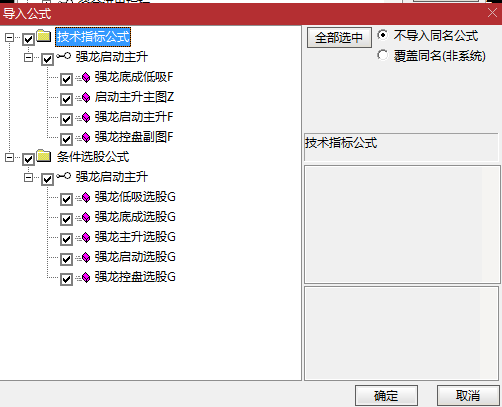The image size is (502, 407).
Task: Collapse 强龙启动主升 group under 条件选股公式
Action: pos(29,177)
